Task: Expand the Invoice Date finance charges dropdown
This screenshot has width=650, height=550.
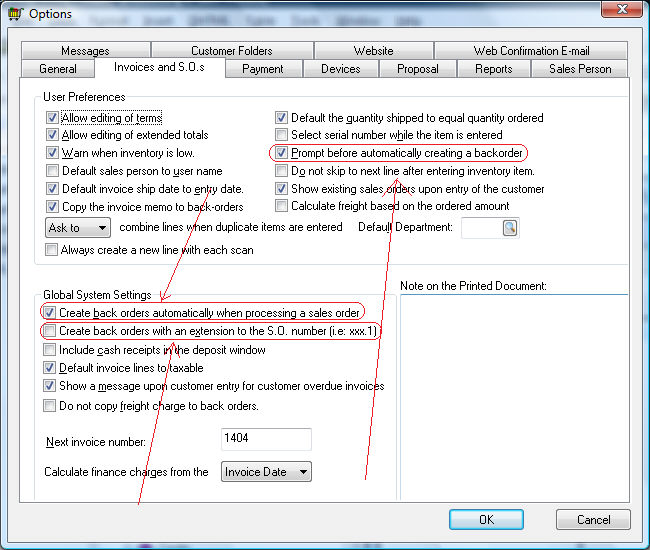Action: 266,472
